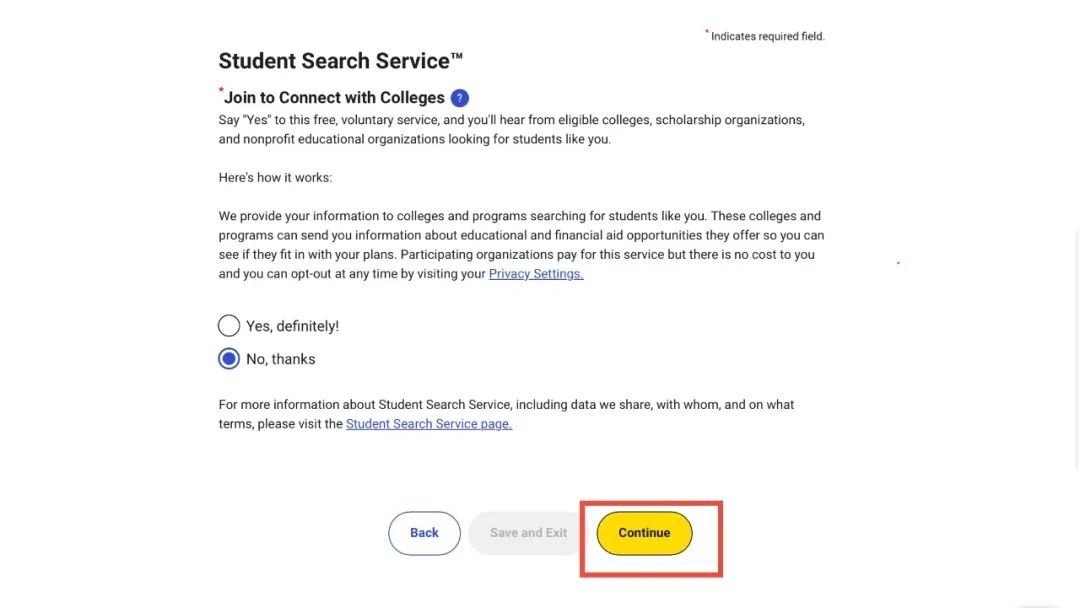Click the red asterisk before "Join to Connect"
The width and height of the screenshot is (1080, 608).
click(221, 90)
